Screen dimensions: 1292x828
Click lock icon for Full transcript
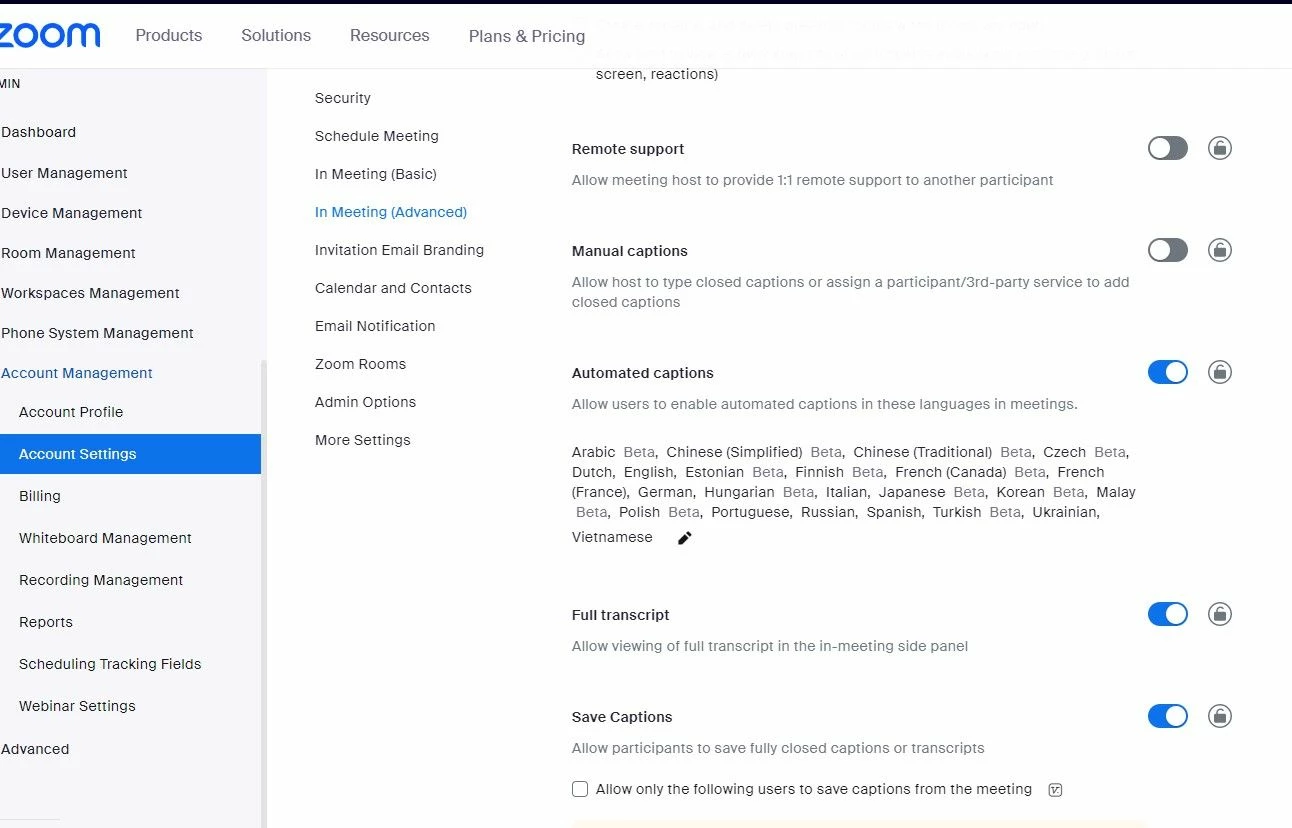click(x=1219, y=614)
